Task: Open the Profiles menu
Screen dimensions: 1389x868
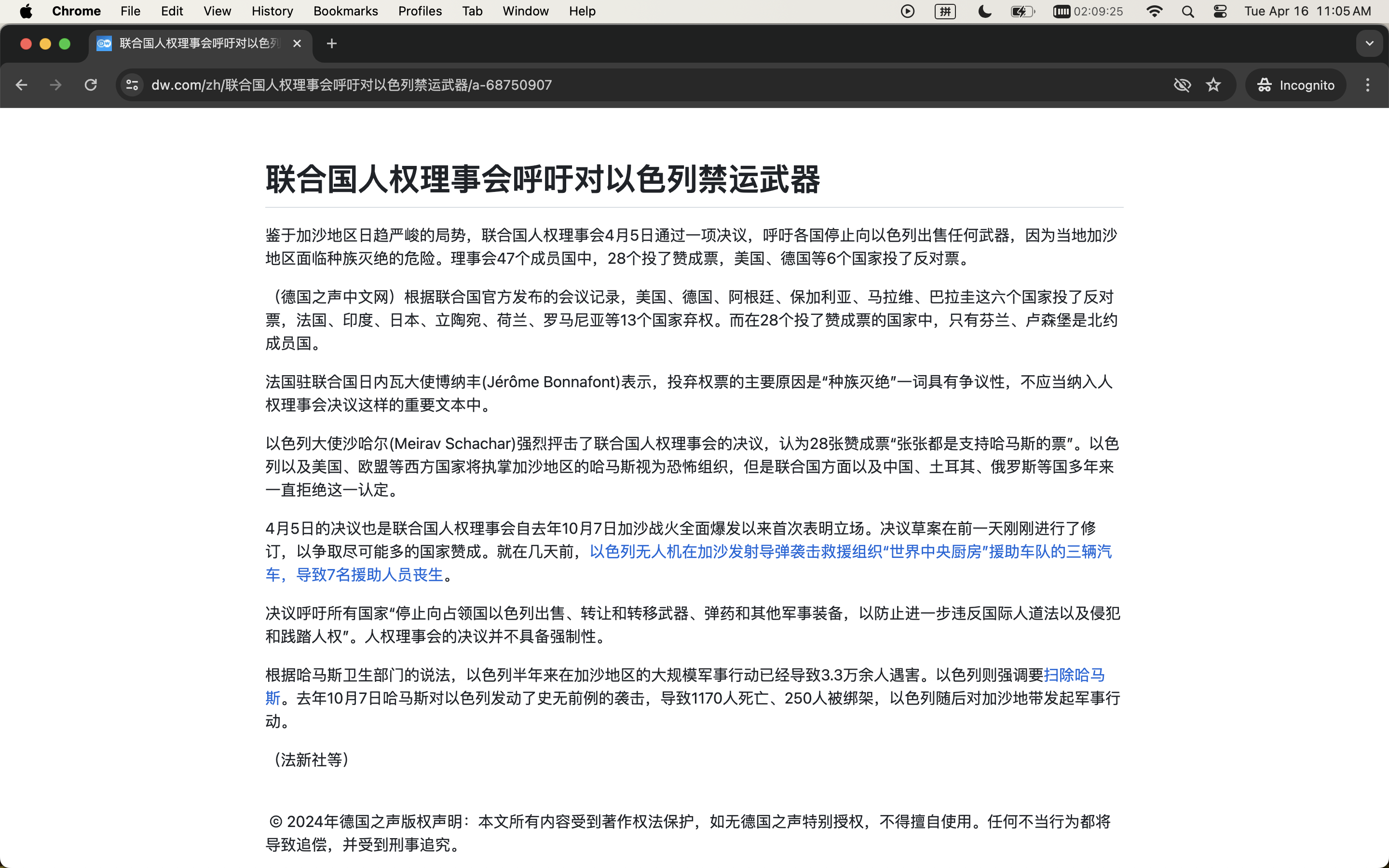Action: [x=420, y=11]
